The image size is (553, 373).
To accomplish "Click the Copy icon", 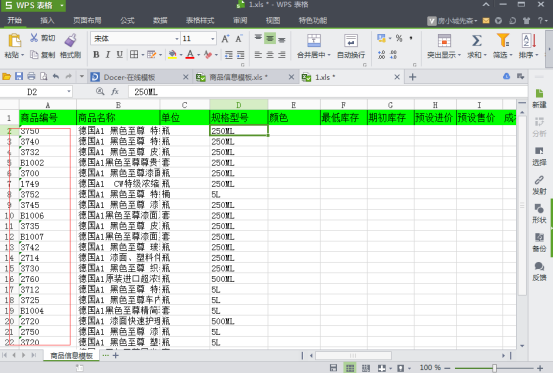I will point(34,55).
